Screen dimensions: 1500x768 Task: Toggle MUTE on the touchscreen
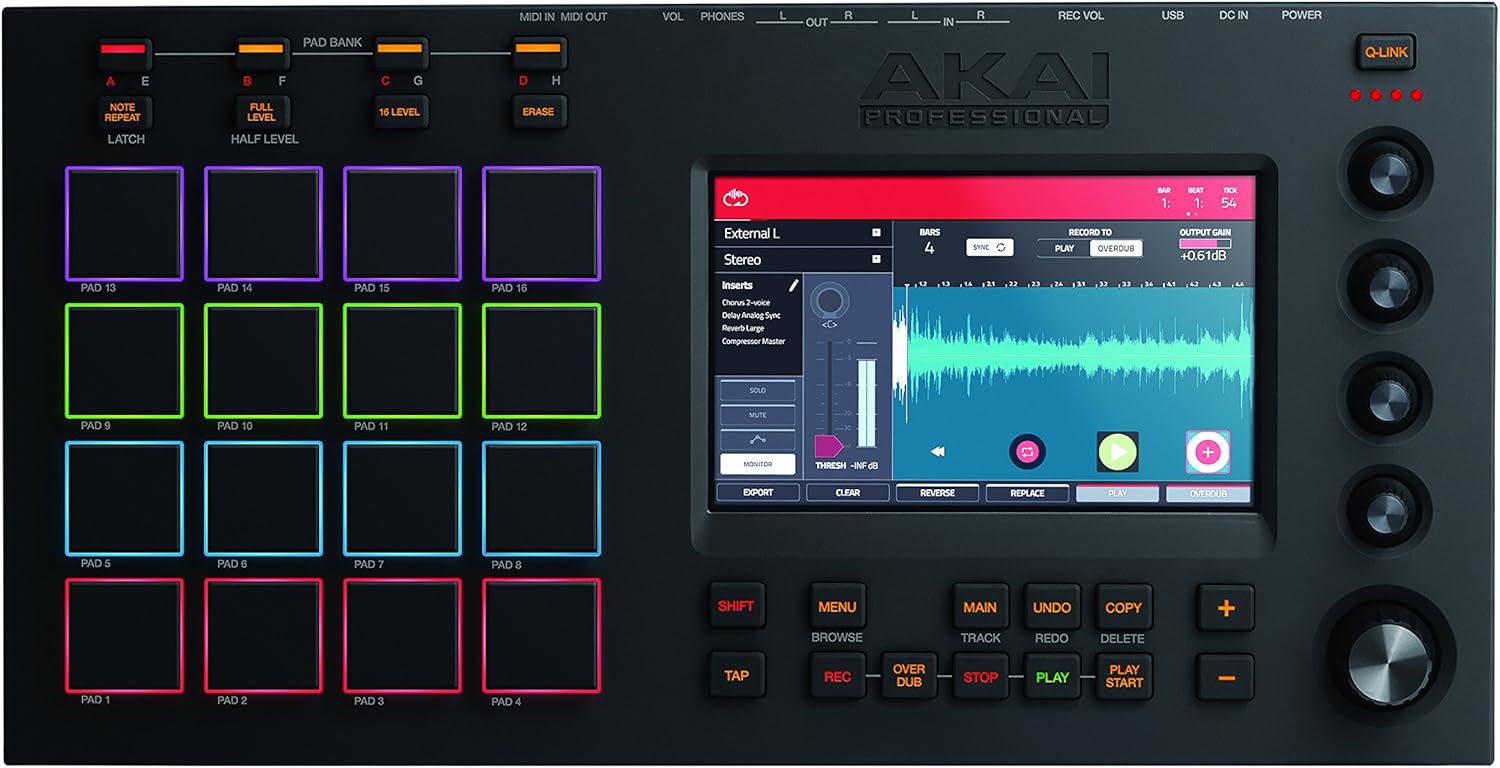[x=757, y=415]
